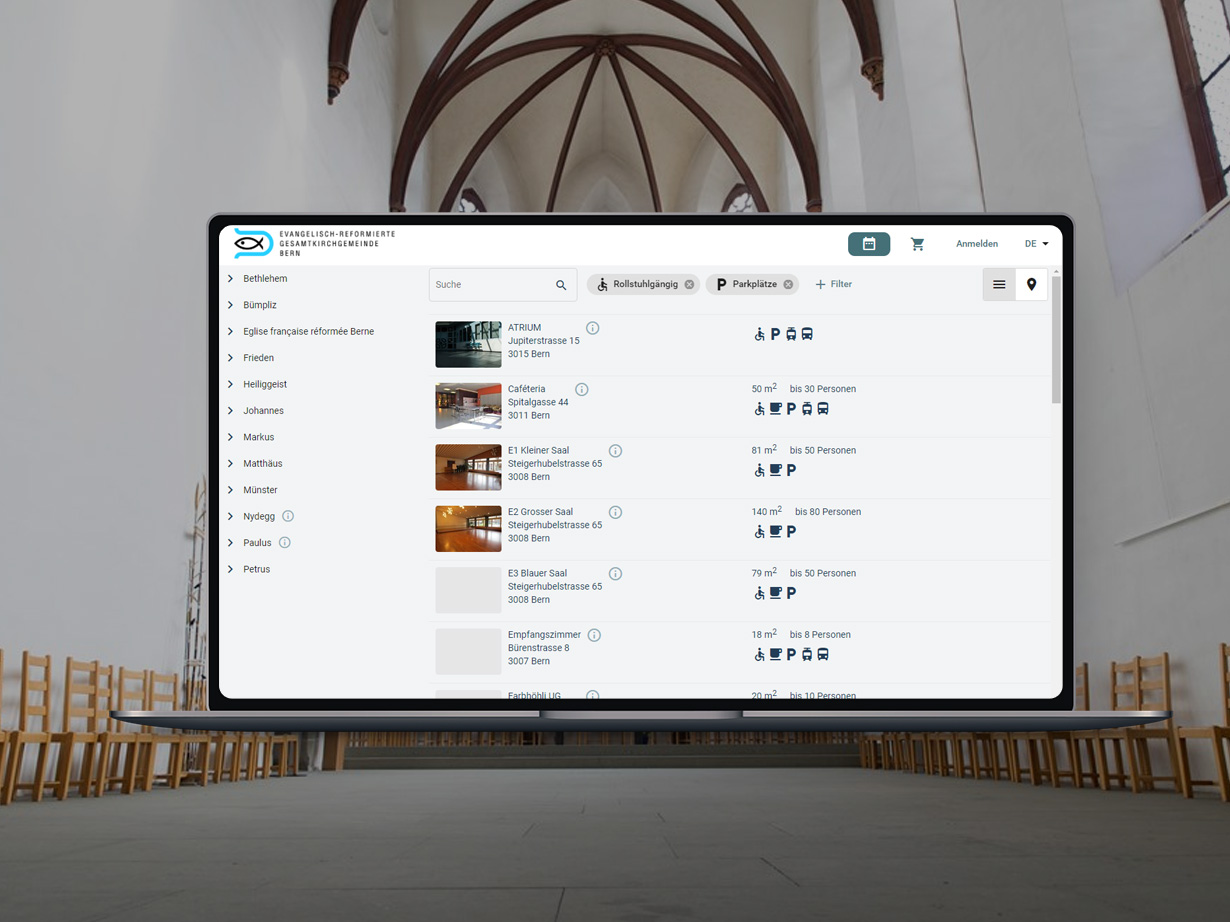Viewport: 1230px width, 922px height.
Task: Open the shopping cart
Action: point(917,244)
